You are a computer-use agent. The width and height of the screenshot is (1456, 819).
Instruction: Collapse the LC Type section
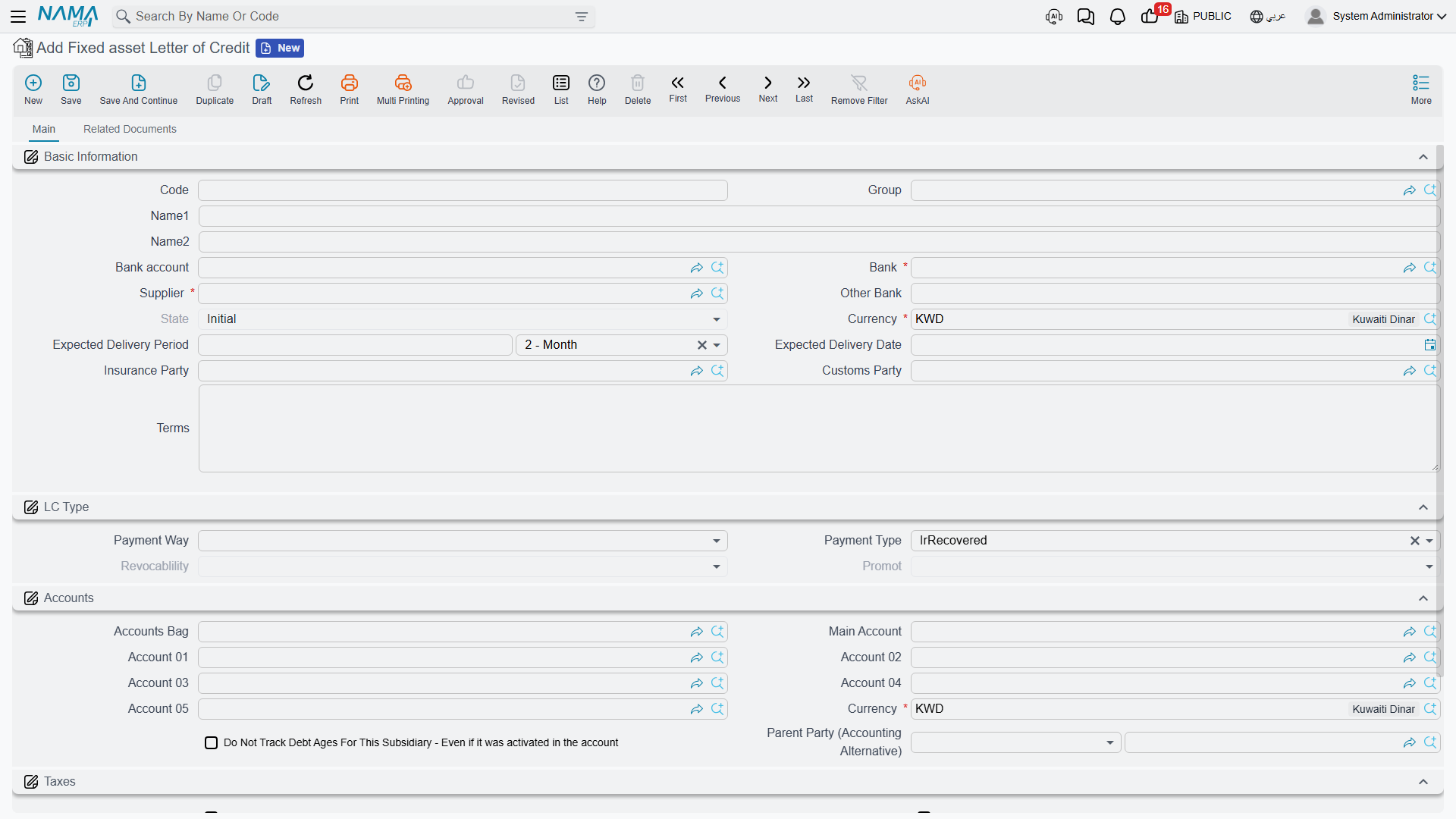point(1423,507)
